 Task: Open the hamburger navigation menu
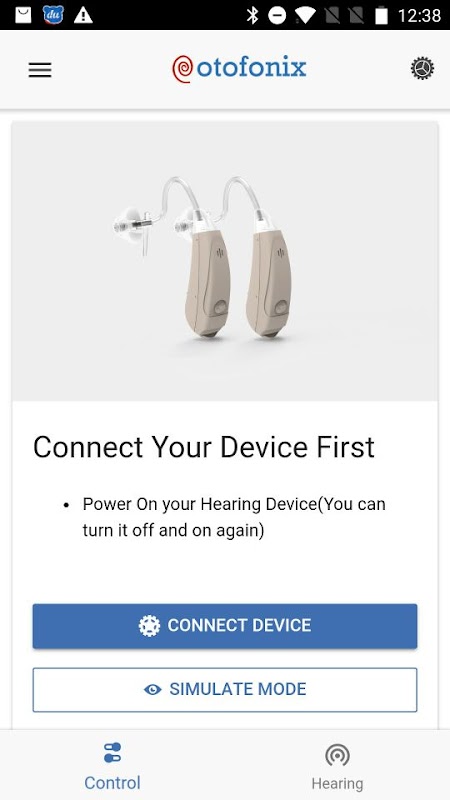[40, 70]
